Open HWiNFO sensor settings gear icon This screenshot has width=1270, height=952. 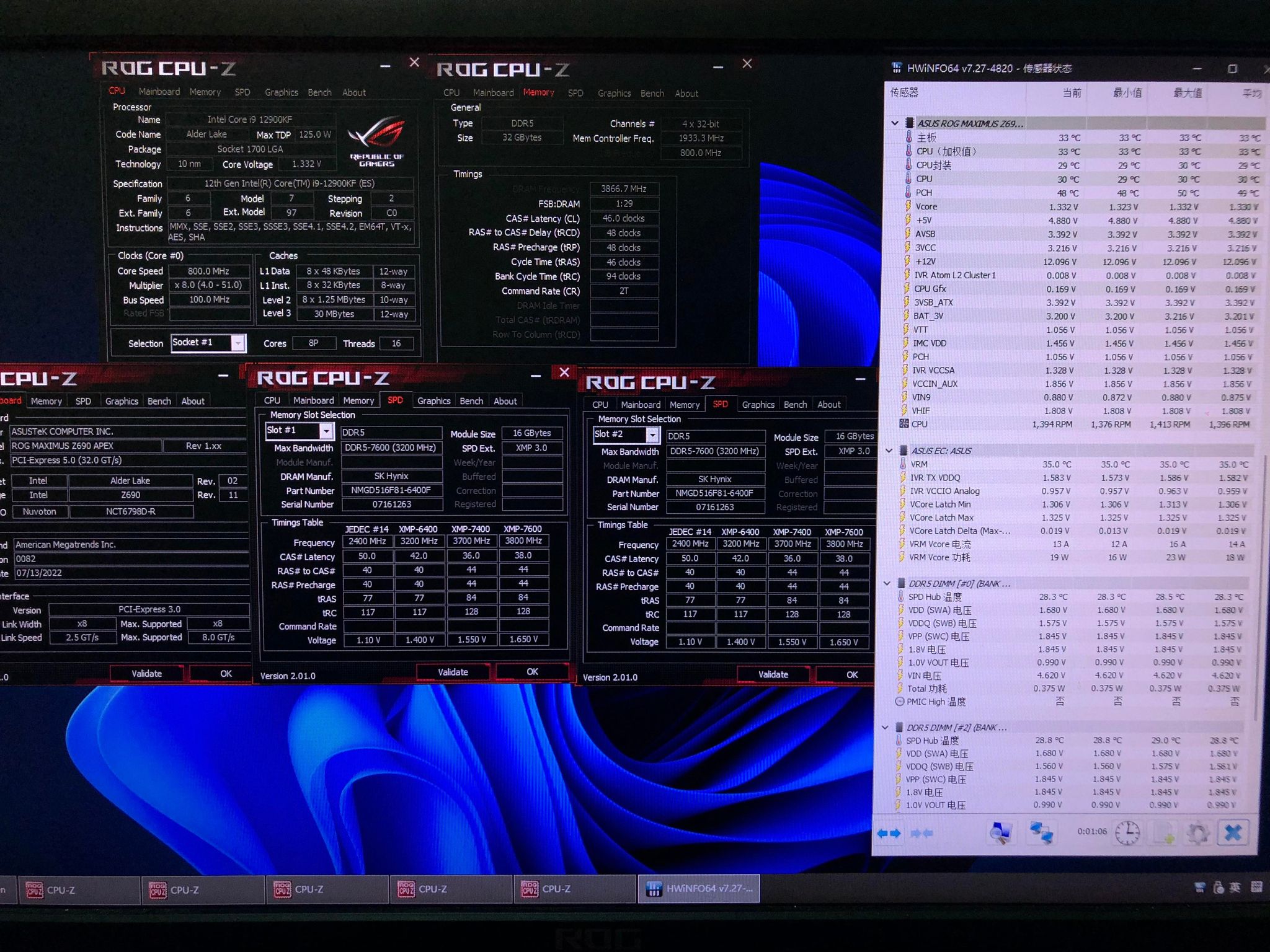pyautogui.click(x=1198, y=833)
